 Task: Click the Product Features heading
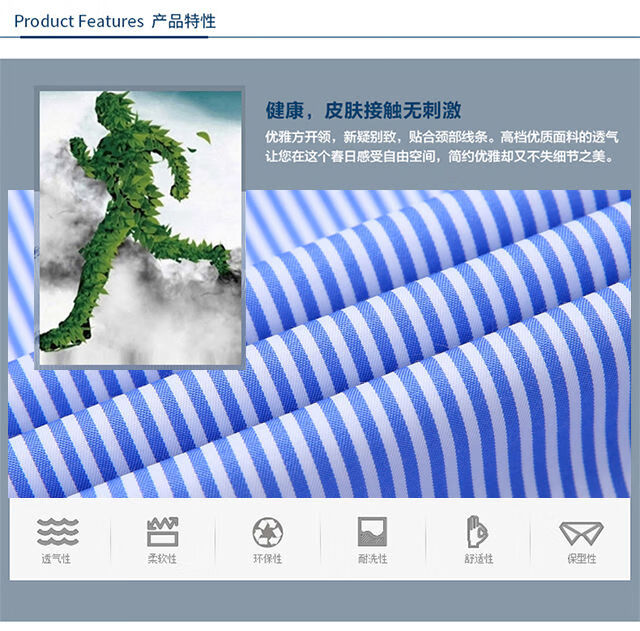pyautogui.click(x=79, y=21)
